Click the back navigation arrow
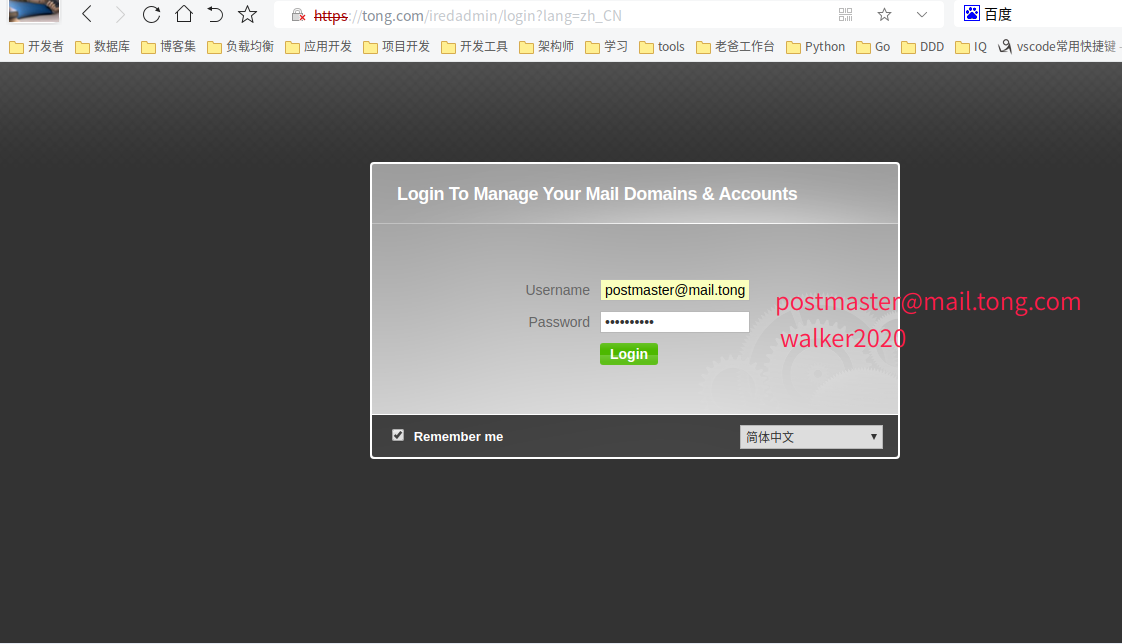This screenshot has height=644, width=1122. point(87,14)
